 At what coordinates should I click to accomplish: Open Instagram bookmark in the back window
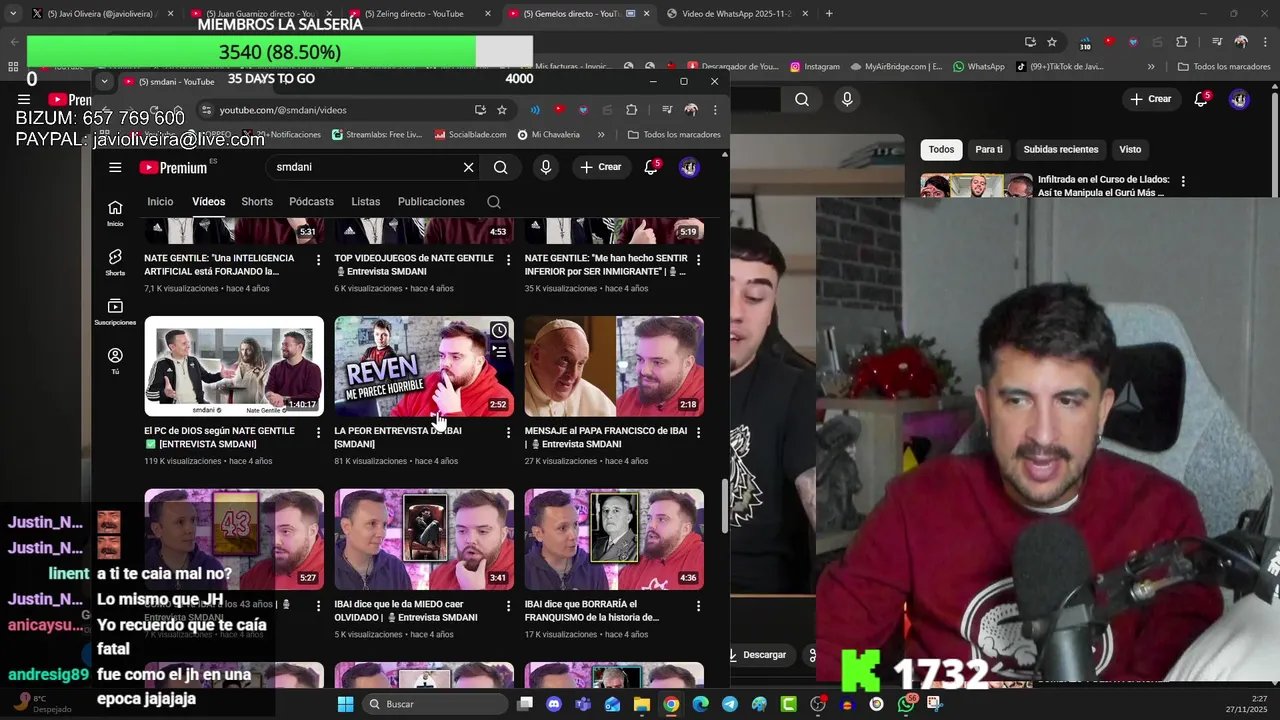pos(815,67)
